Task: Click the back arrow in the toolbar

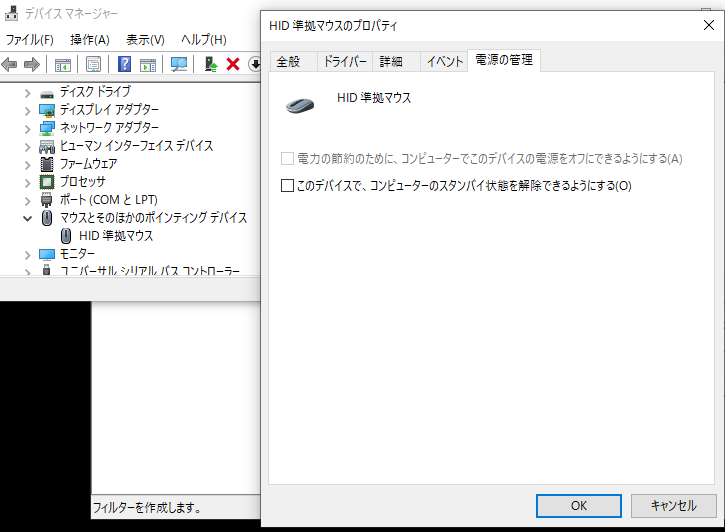Action: [10, 64]
